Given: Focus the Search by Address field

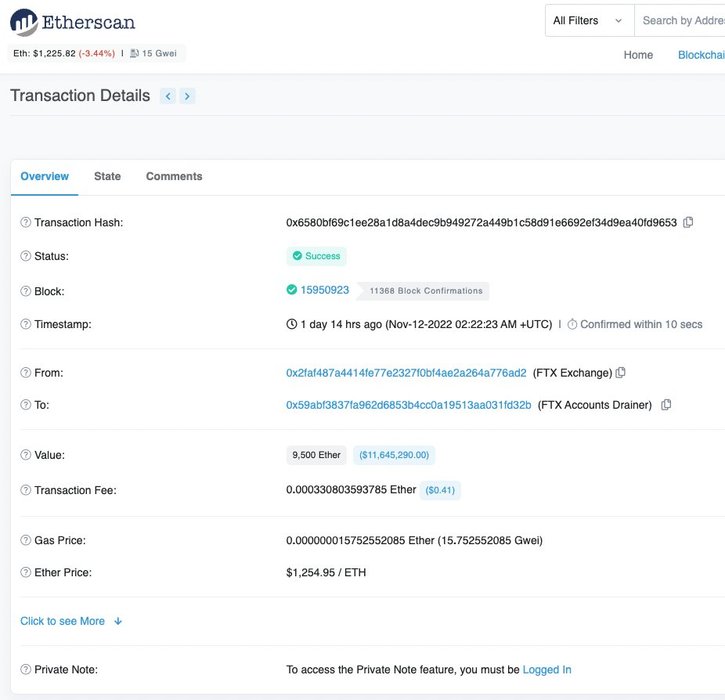Looking at the screenshot, I should click(680, 20).
